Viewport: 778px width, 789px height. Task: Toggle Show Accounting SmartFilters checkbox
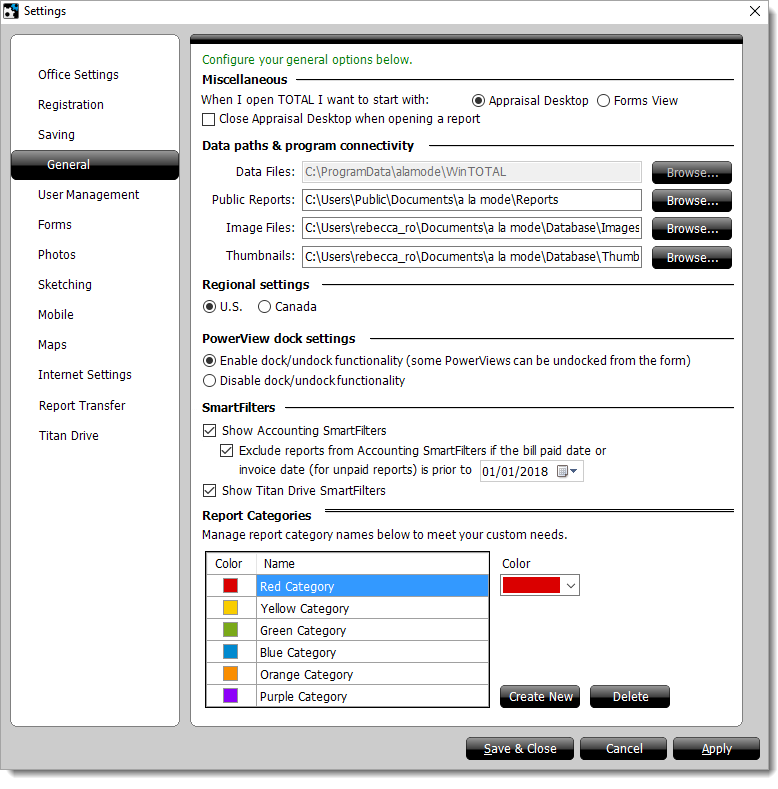pos(209,431)
